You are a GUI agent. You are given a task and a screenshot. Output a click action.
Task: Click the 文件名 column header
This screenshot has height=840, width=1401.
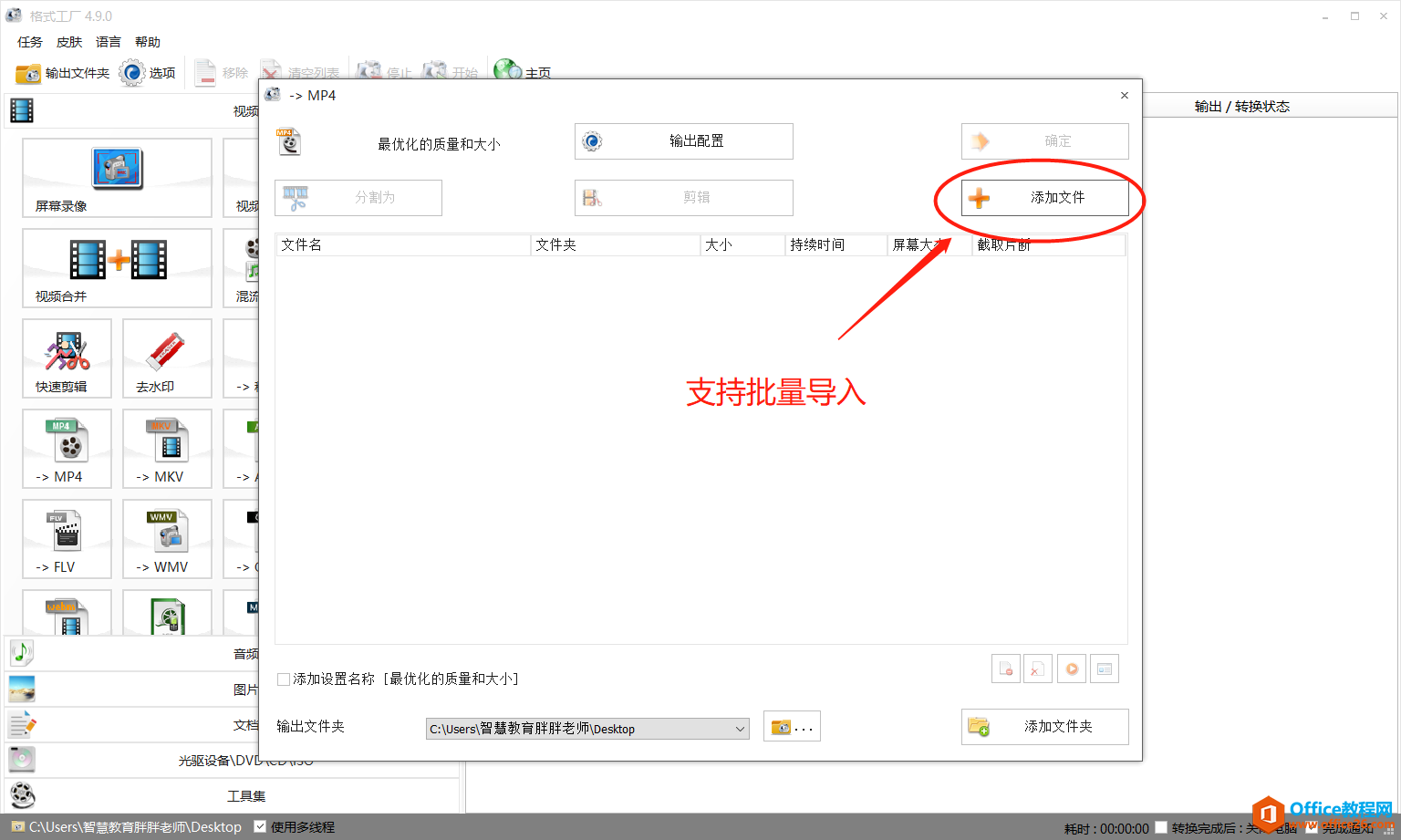coord(402,245)
